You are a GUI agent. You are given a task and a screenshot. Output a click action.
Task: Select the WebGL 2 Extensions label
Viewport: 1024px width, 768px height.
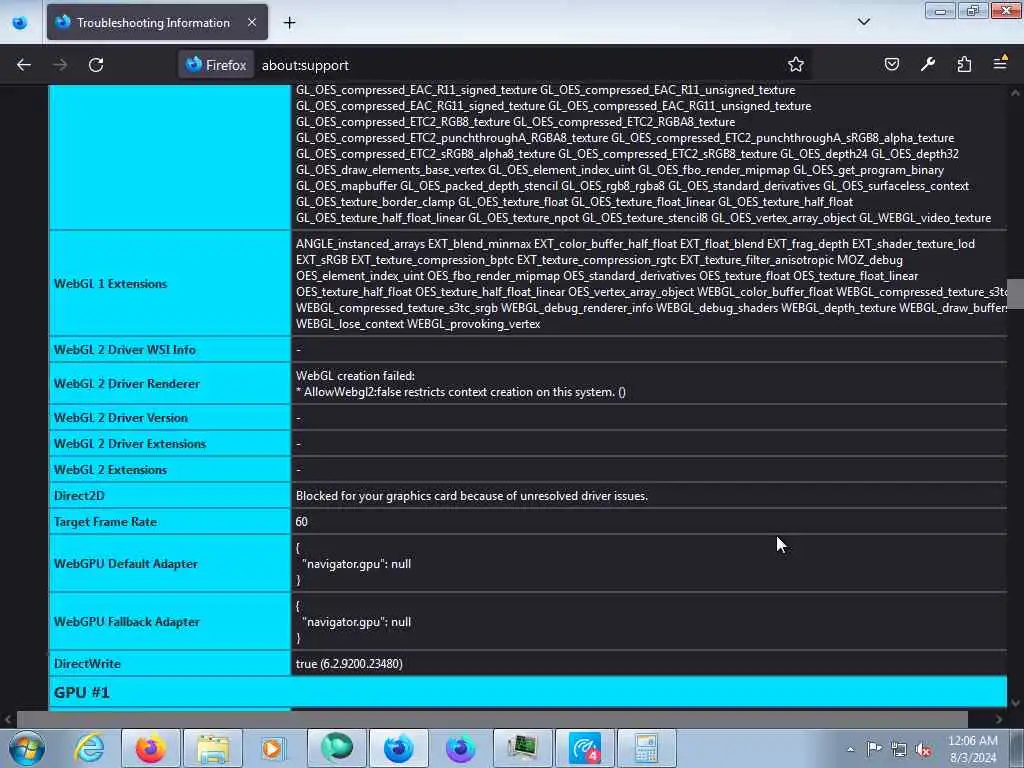[110, 470]
